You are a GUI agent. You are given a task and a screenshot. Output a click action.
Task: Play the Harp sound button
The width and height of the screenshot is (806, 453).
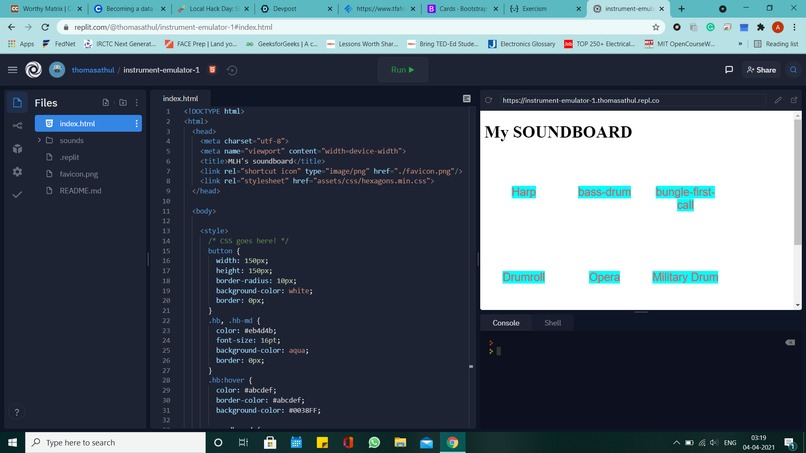[523, 192]
